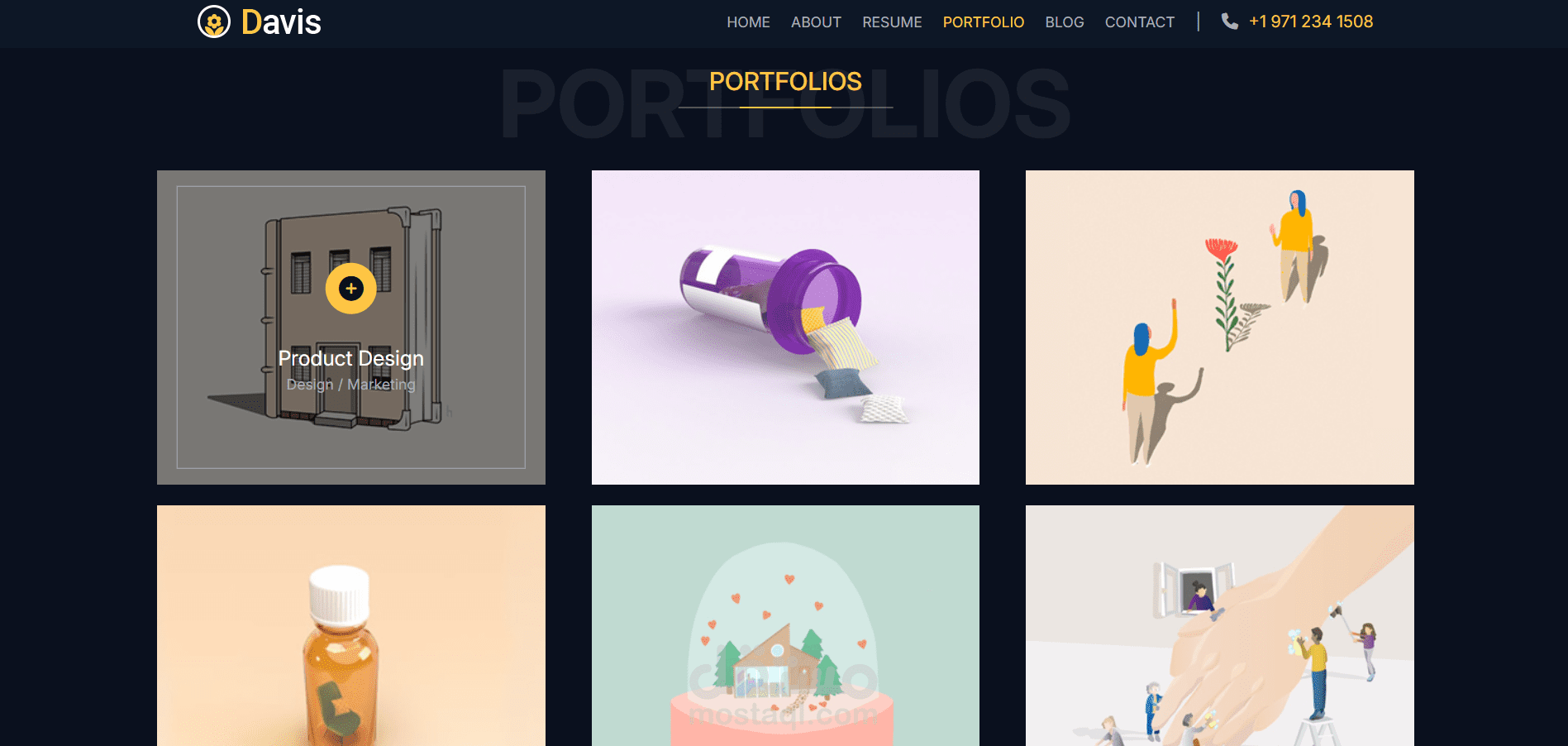Click the PORTFOLIOS section heading
Screen dimensions: 1568x746
[x=785, y=82]
